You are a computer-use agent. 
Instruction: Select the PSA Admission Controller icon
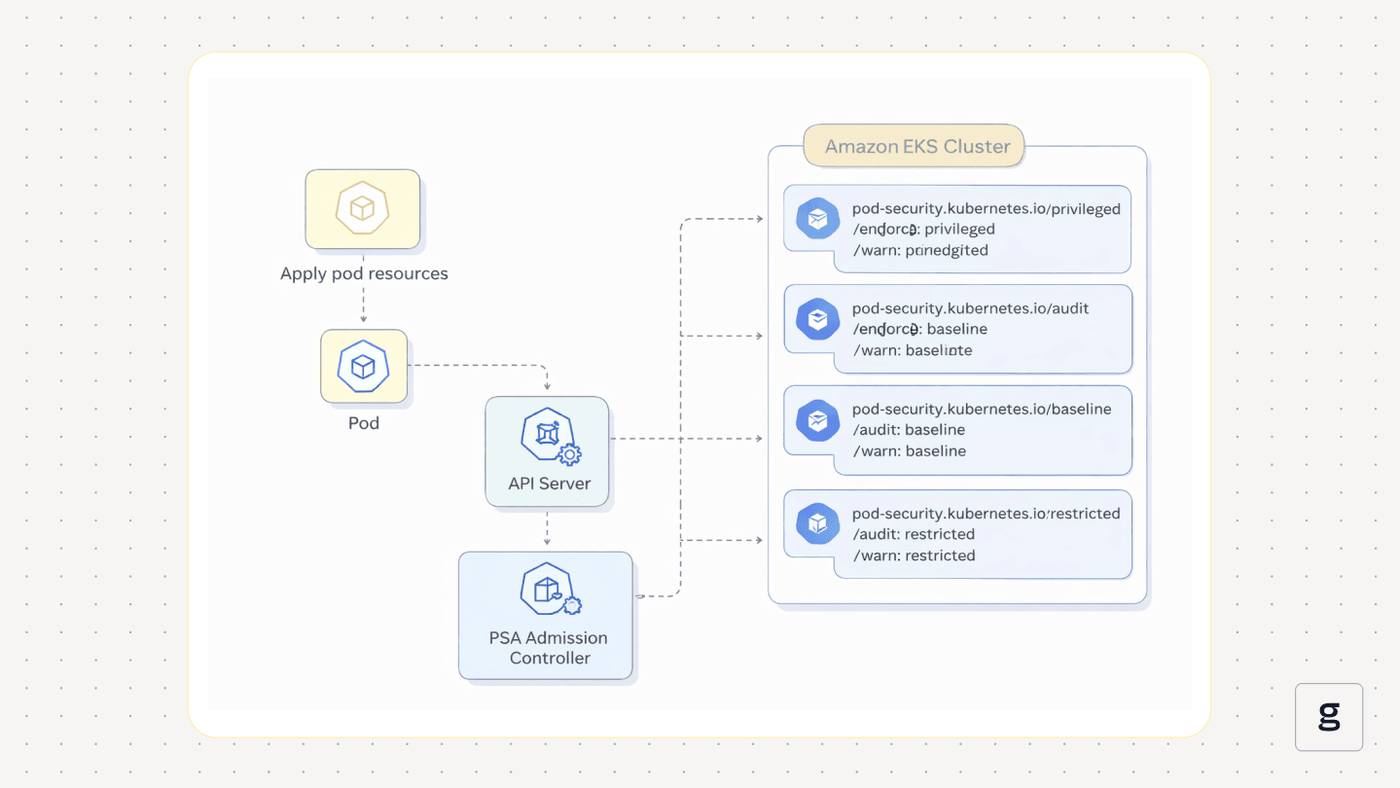point(550,590)
